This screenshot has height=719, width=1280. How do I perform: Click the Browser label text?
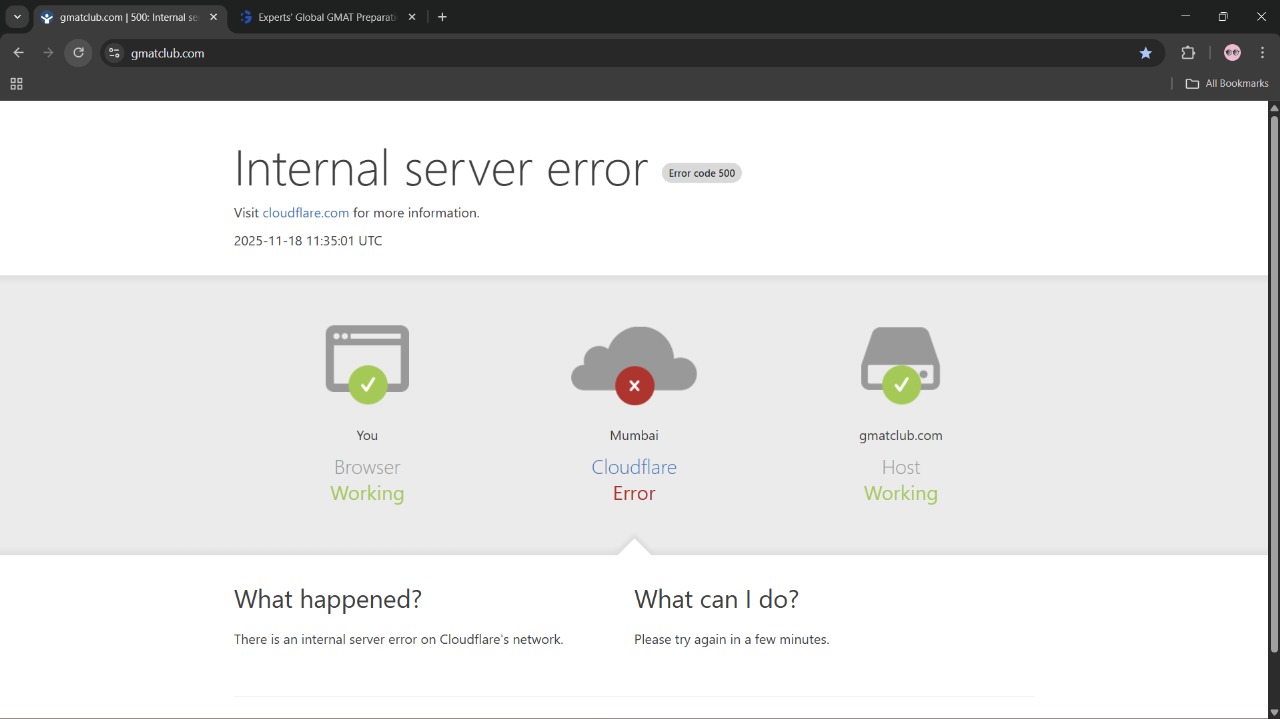(367, 467)
